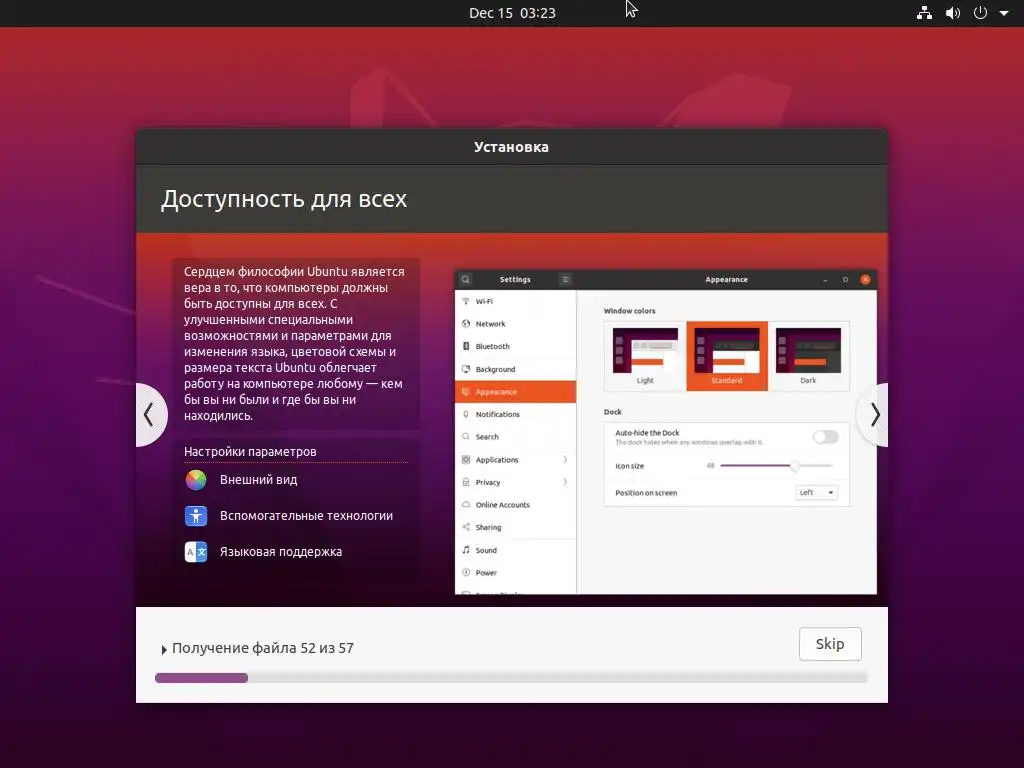Click the Вспомогательные технологии accessibility icon
Image resolution: width=1024 pixels, height=768 pixels.
click(x=196, y=516)
